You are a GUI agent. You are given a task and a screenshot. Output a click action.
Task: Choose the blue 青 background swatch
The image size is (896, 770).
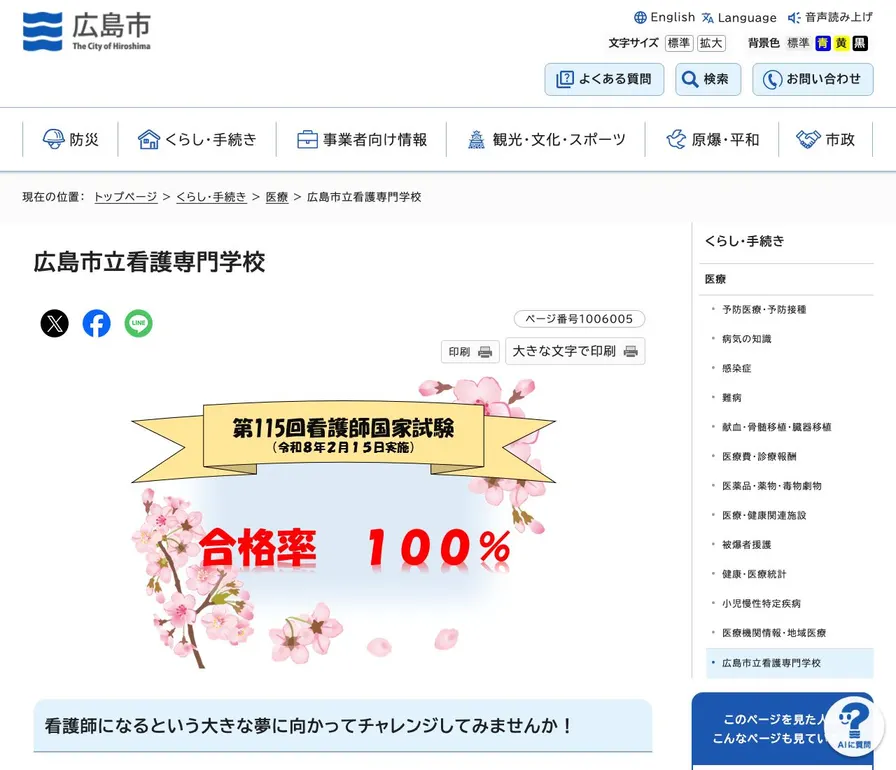tap(822, 43)
